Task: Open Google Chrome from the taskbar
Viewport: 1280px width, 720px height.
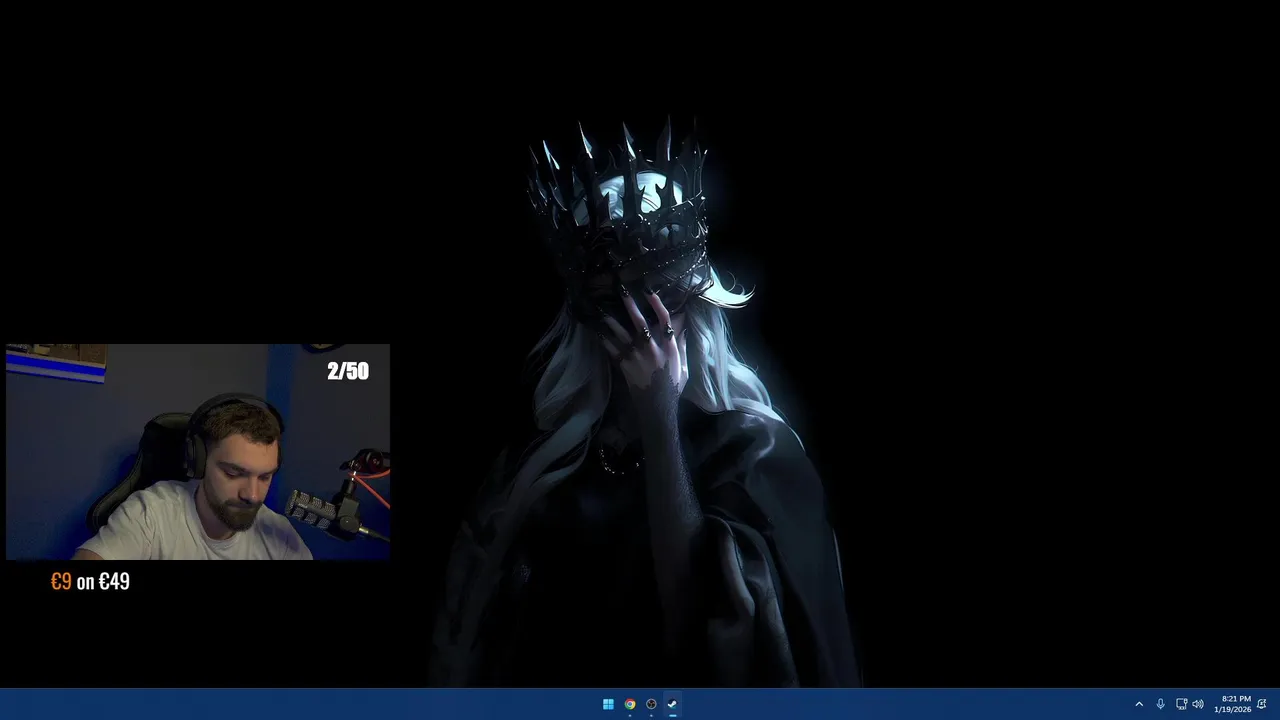Action: [630, 704]
